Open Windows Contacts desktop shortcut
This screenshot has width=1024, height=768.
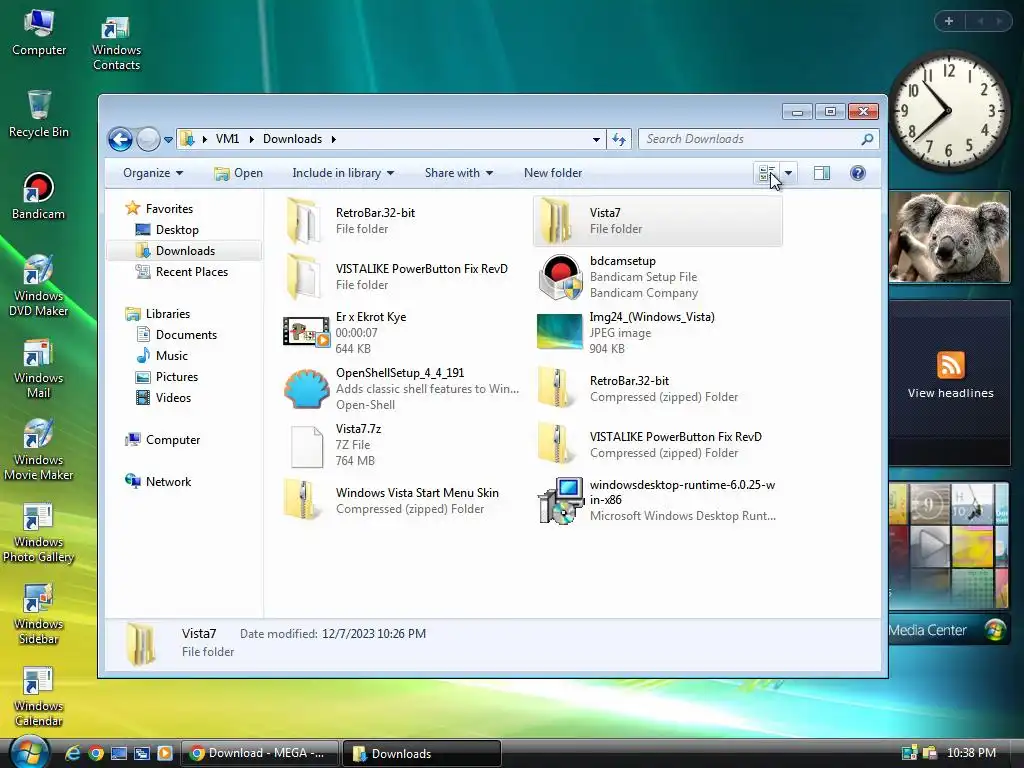point(116,42)
